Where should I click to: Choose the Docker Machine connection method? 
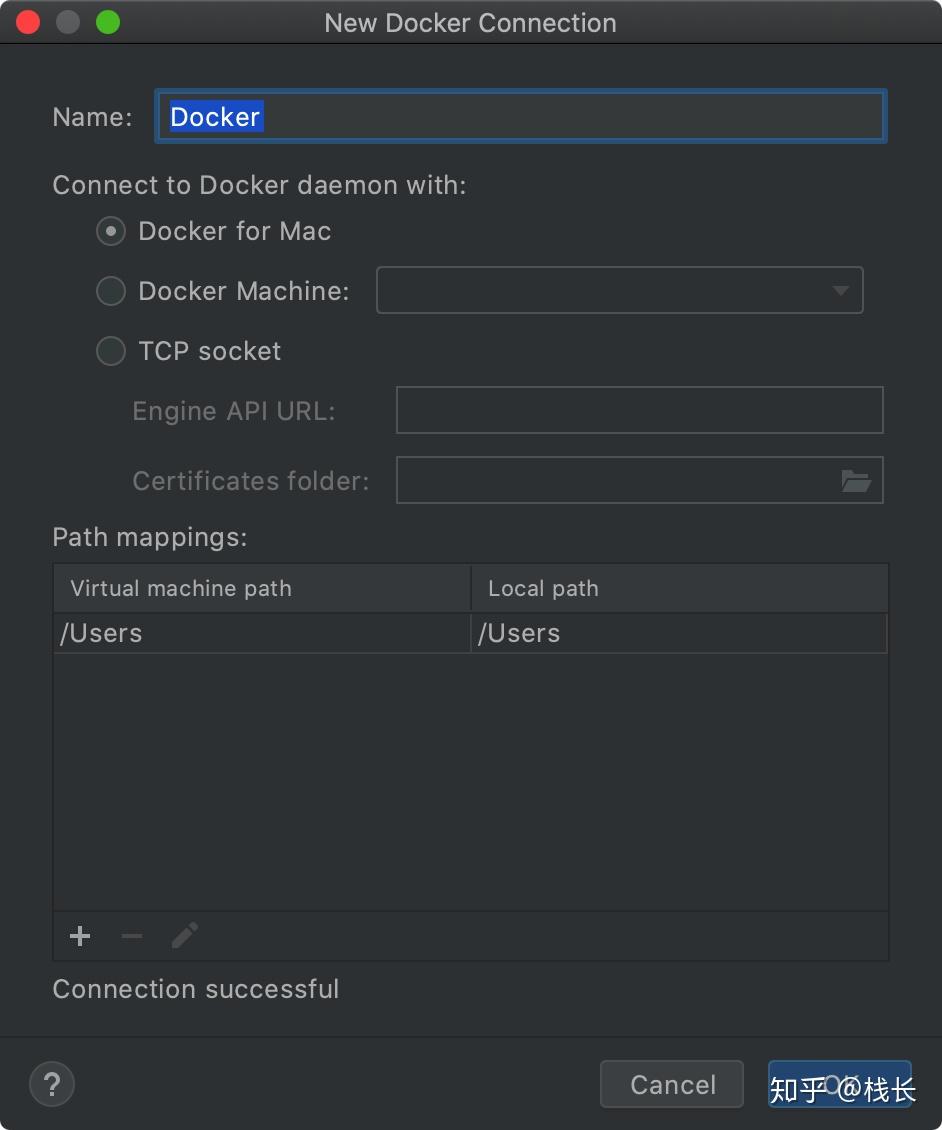click(x=111, y=291)
